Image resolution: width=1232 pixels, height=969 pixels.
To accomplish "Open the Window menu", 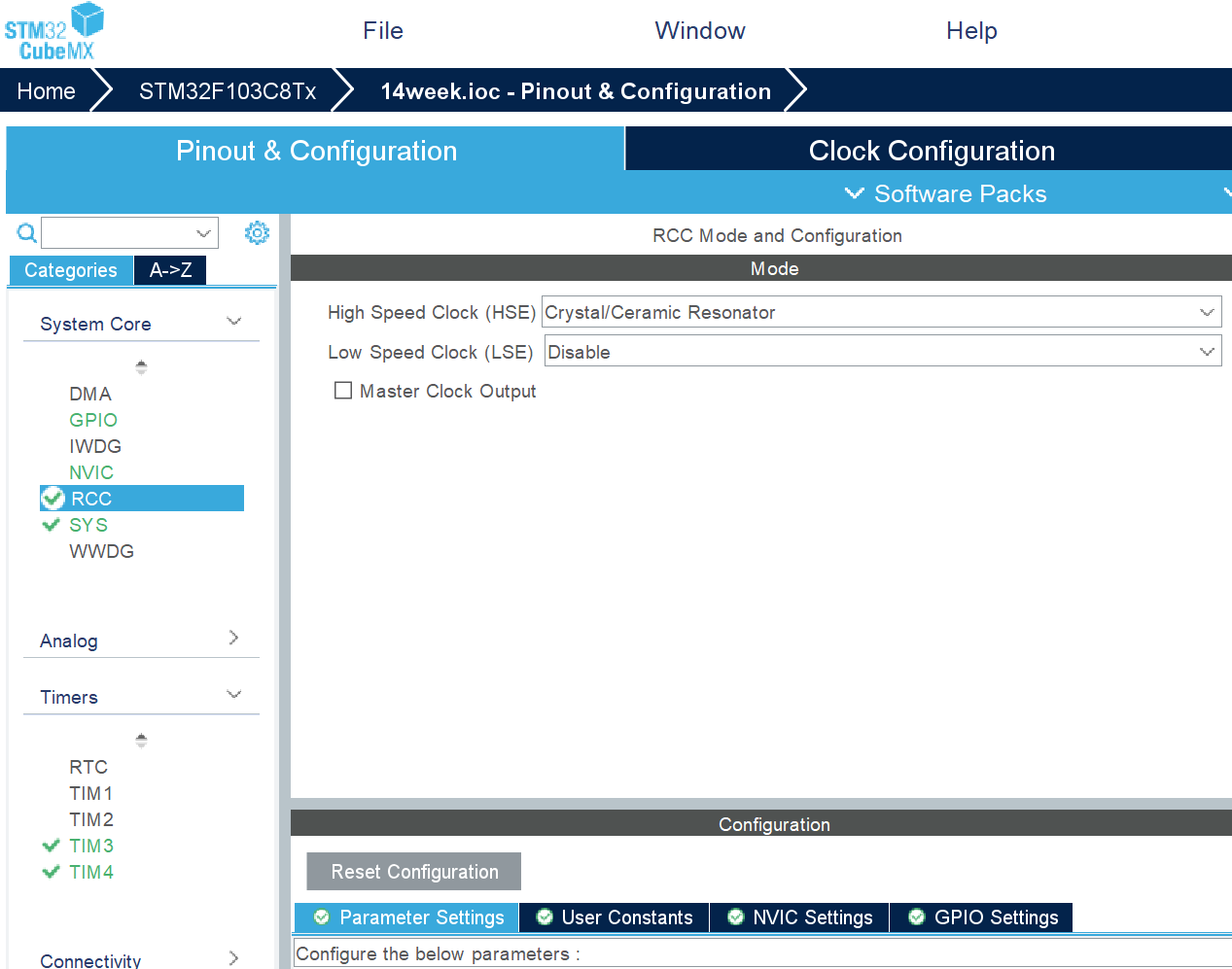I will click(700, 31).
